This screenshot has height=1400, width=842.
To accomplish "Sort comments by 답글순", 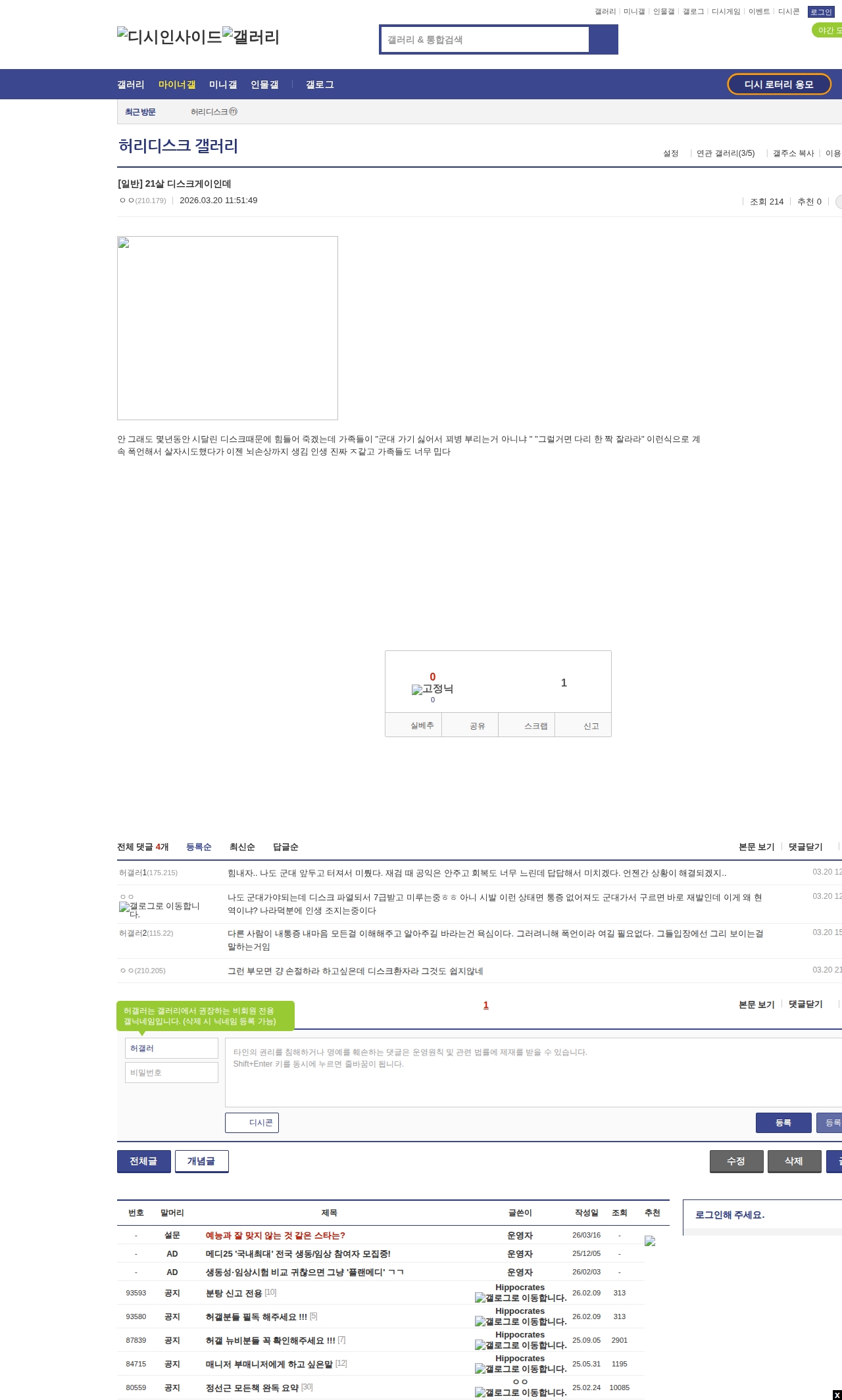I will point(285,847).
